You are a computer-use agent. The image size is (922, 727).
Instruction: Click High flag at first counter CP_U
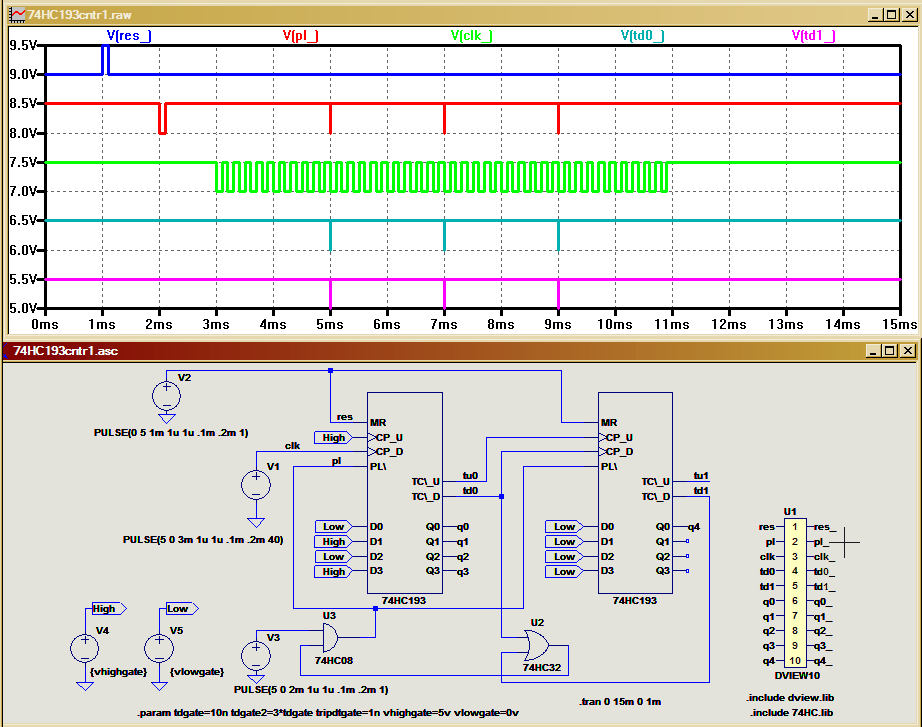(333, 438)
